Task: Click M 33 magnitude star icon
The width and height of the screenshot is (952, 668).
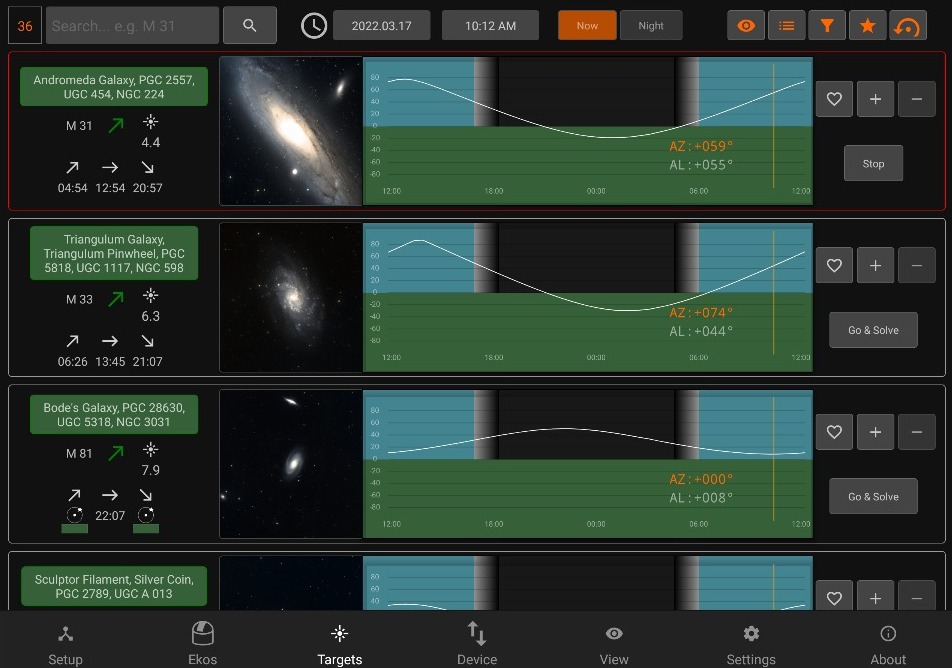Action: click(x=151, y=296)
